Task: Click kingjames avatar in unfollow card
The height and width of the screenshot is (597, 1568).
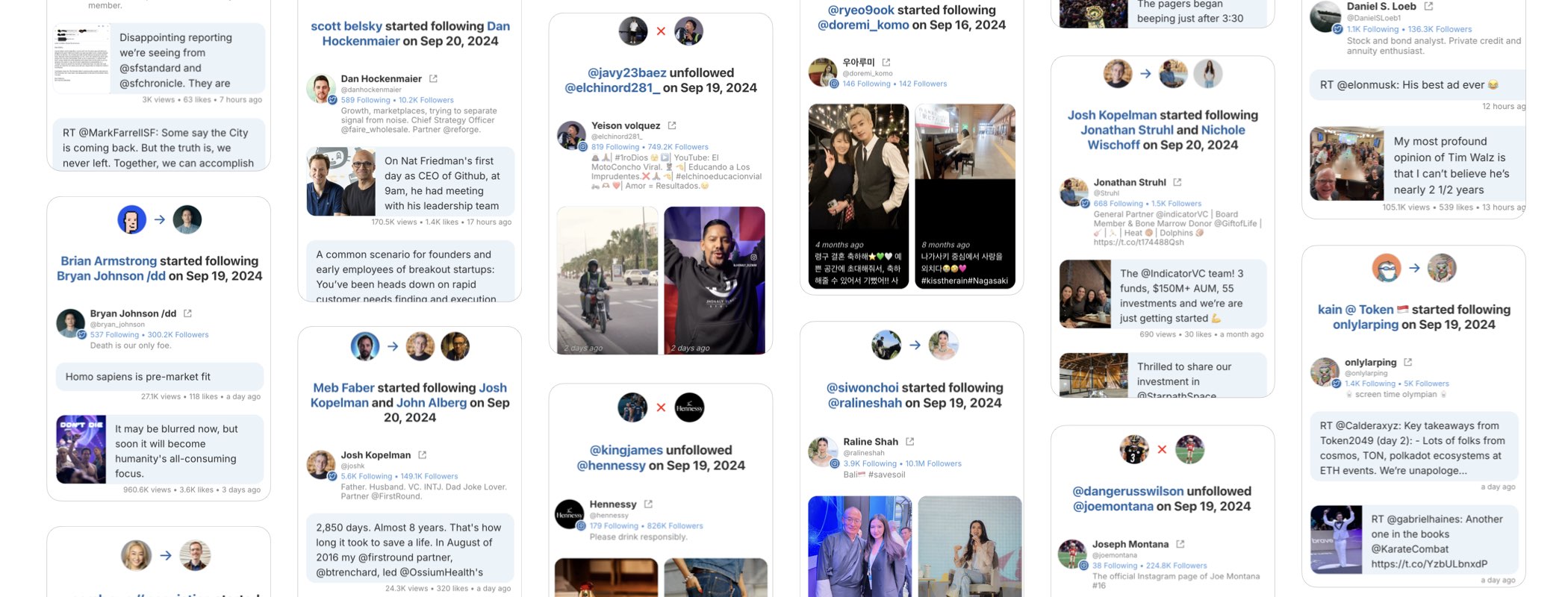Action: pos(632,407)
